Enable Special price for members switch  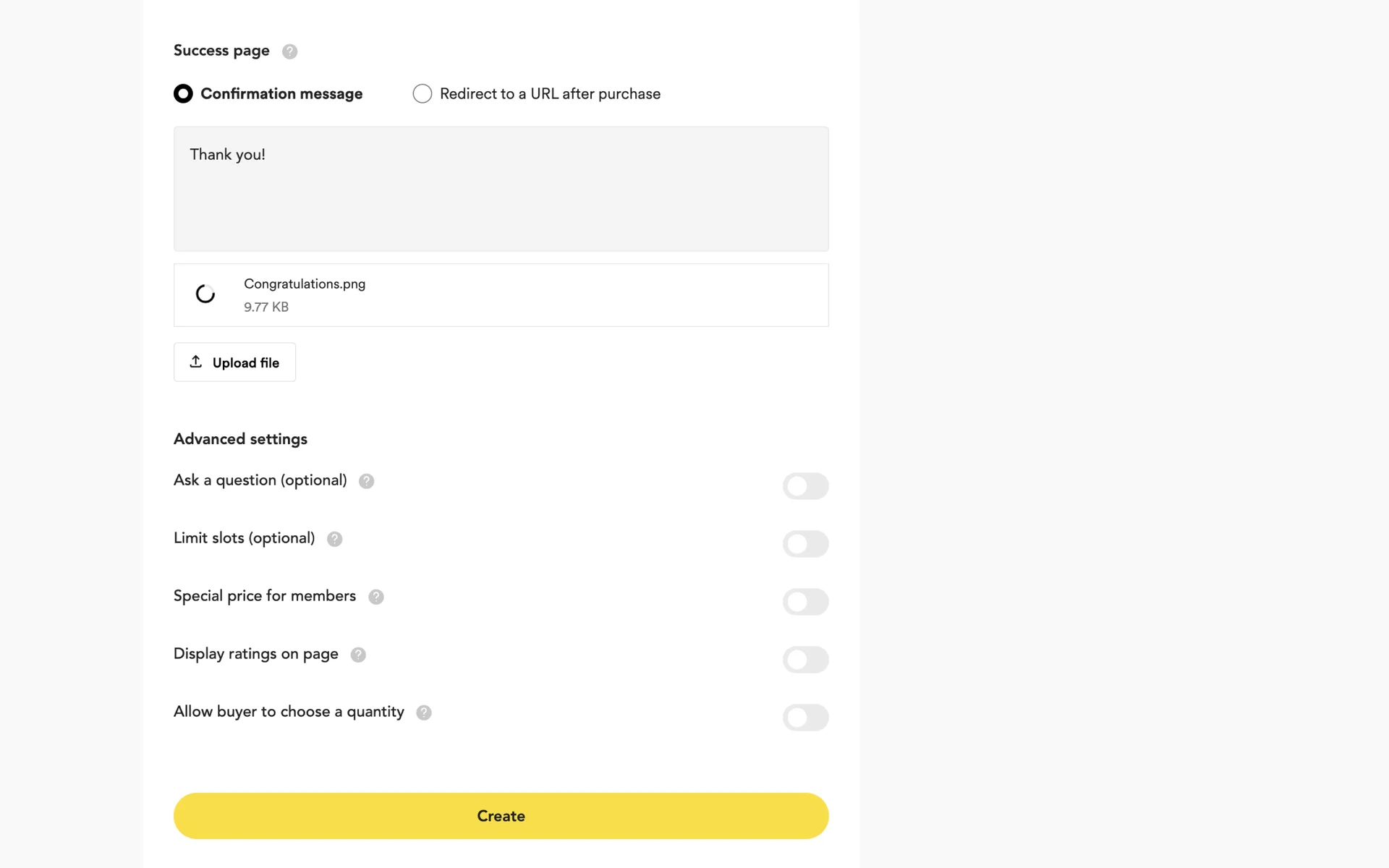tap(805, 602)
